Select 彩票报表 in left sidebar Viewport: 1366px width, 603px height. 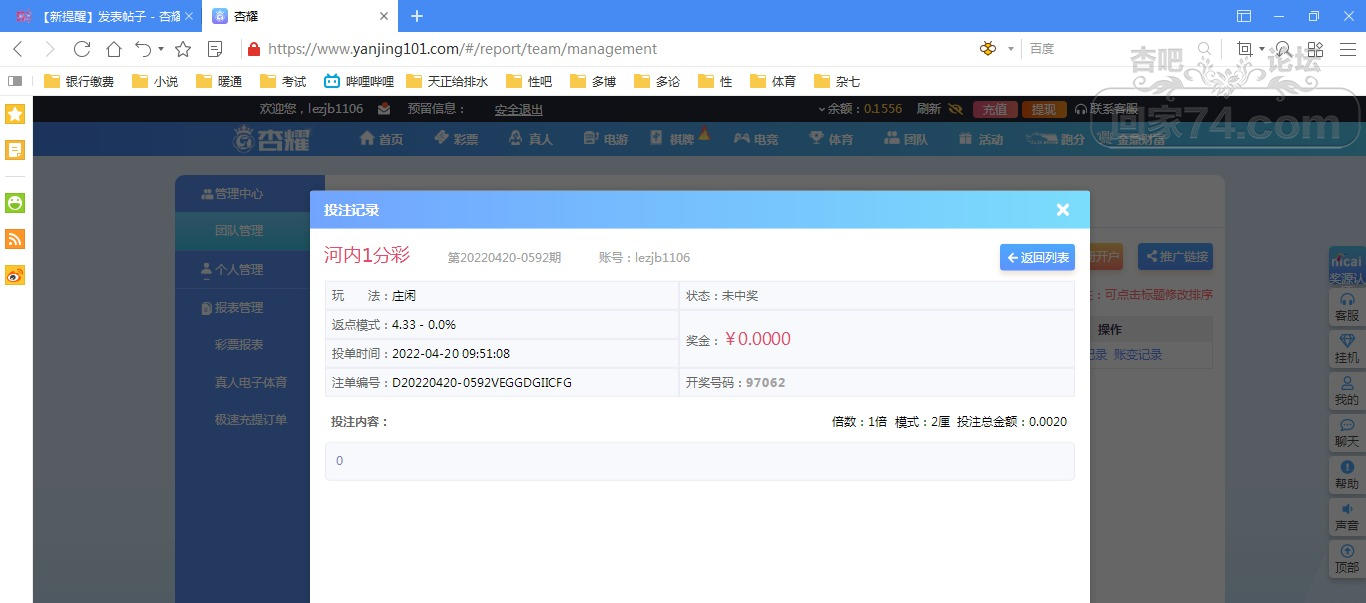(x=239, y=344)
